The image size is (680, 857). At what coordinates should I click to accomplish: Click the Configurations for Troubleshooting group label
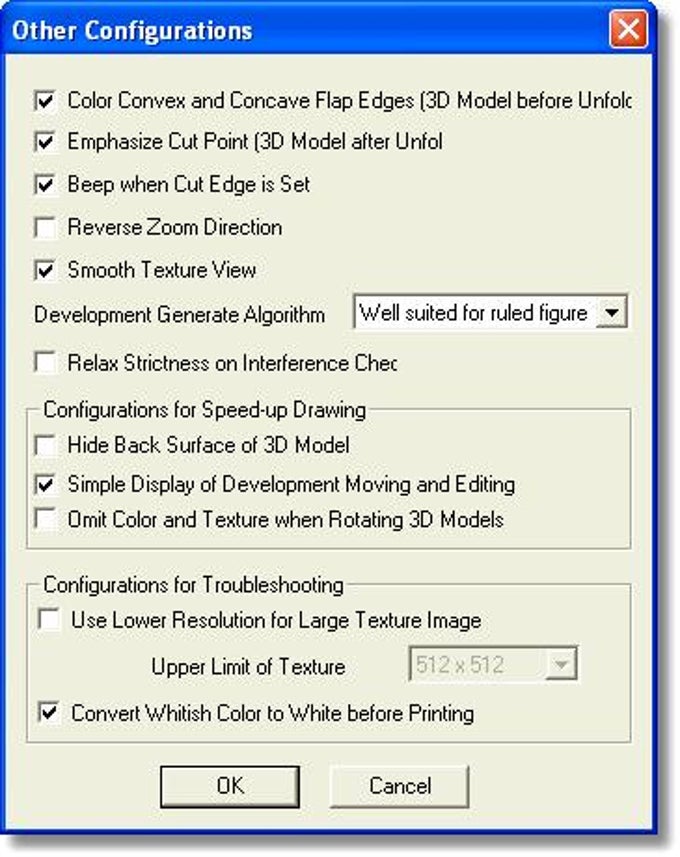tap(194, 585)
